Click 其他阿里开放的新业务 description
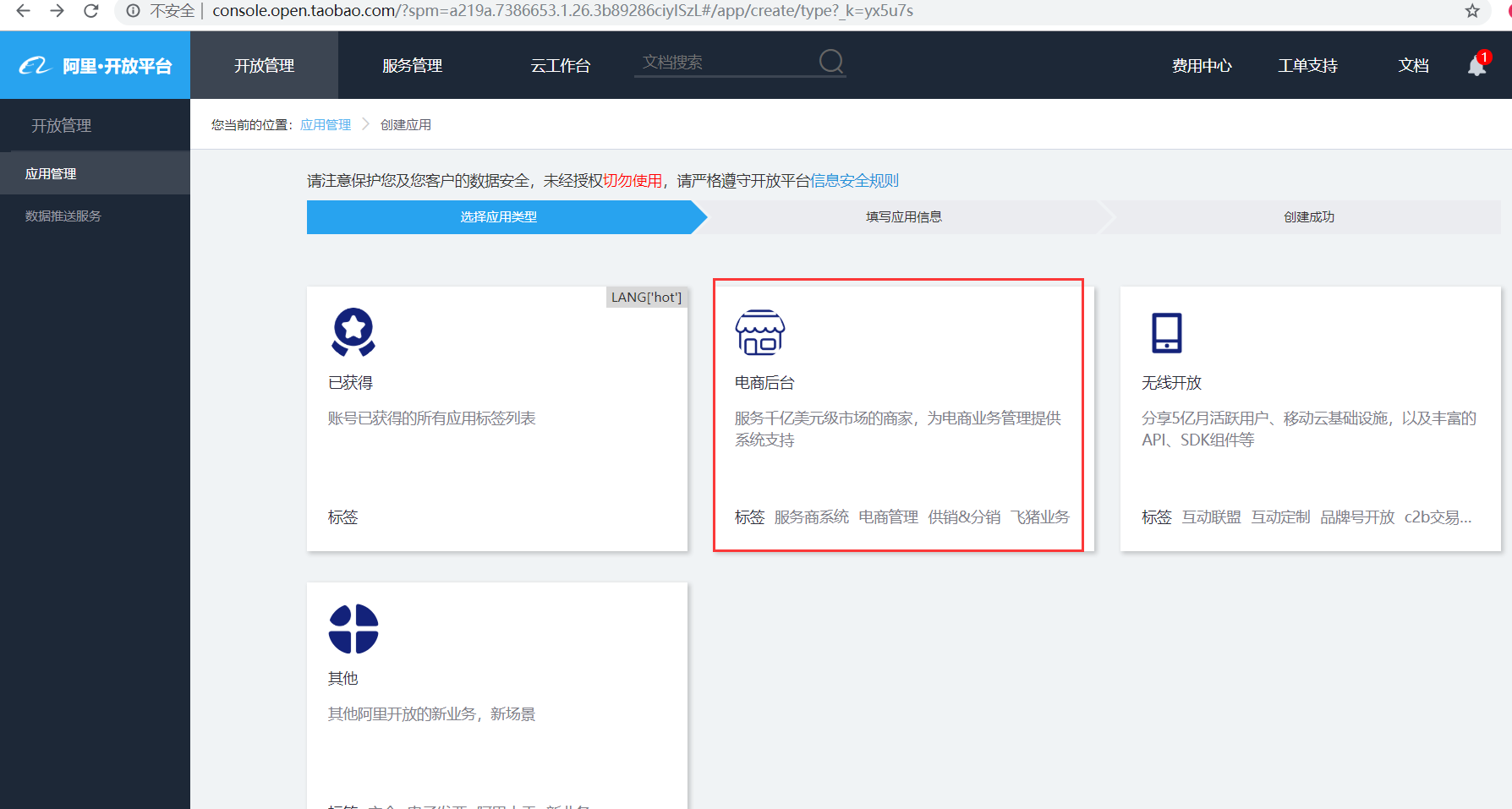Viewport: 1512px width, 809px height. tap(431, 713)
